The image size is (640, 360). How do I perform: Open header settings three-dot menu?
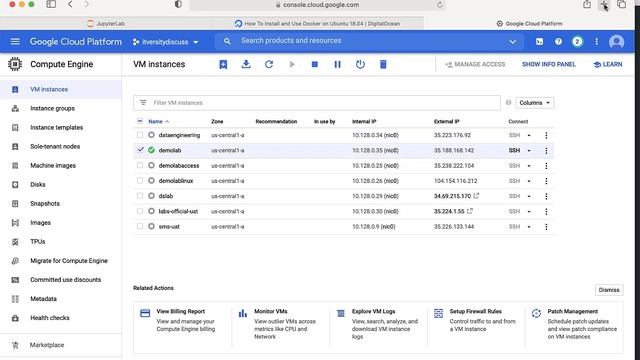click(596, 42)
